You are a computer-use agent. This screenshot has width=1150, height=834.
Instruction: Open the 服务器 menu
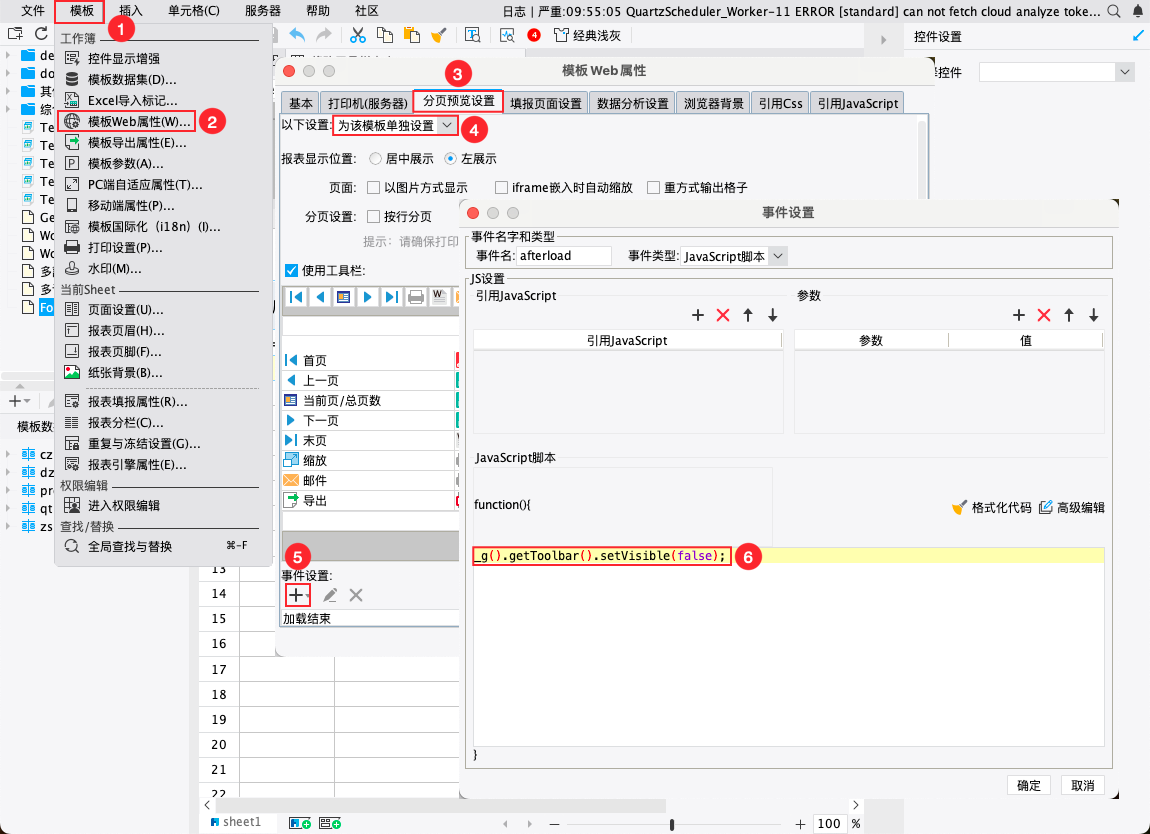point(263,11)
